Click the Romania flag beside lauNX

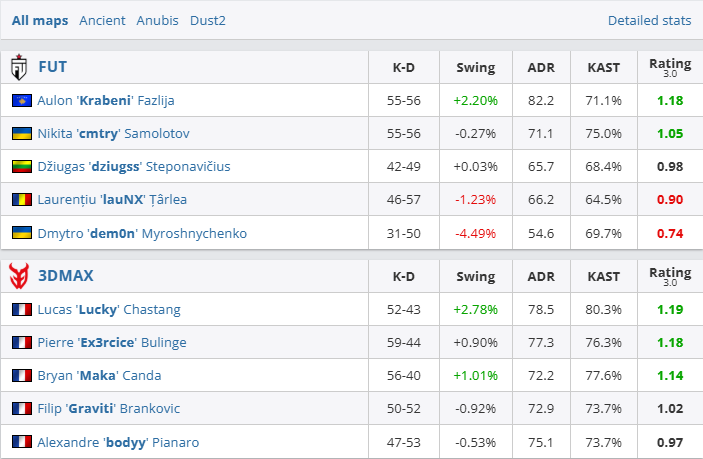[x=20, y=200]
